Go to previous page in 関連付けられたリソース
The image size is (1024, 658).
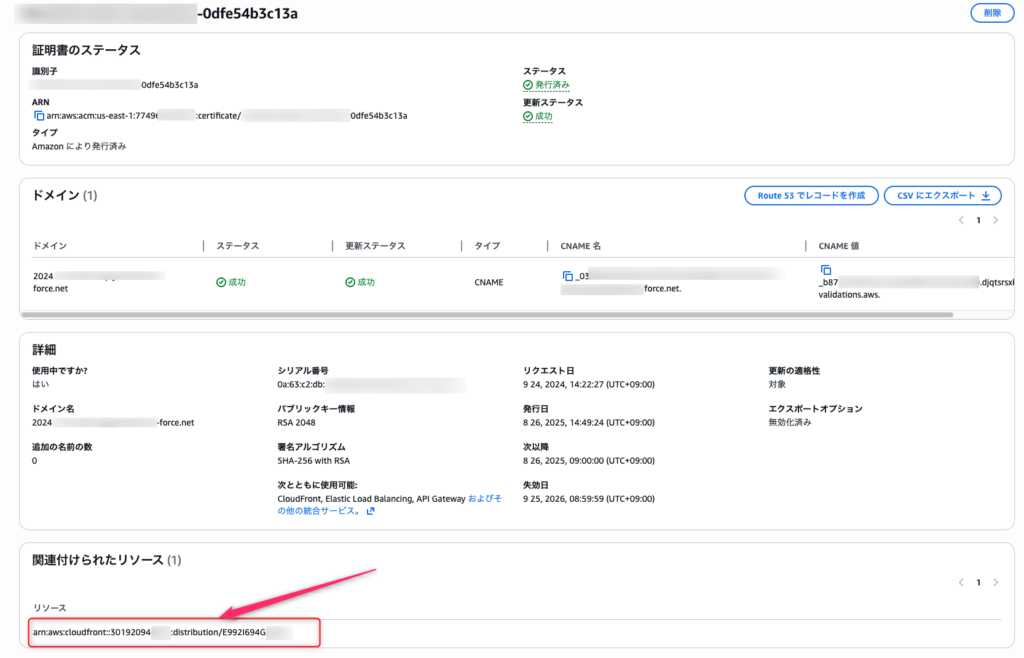(961, 582)
